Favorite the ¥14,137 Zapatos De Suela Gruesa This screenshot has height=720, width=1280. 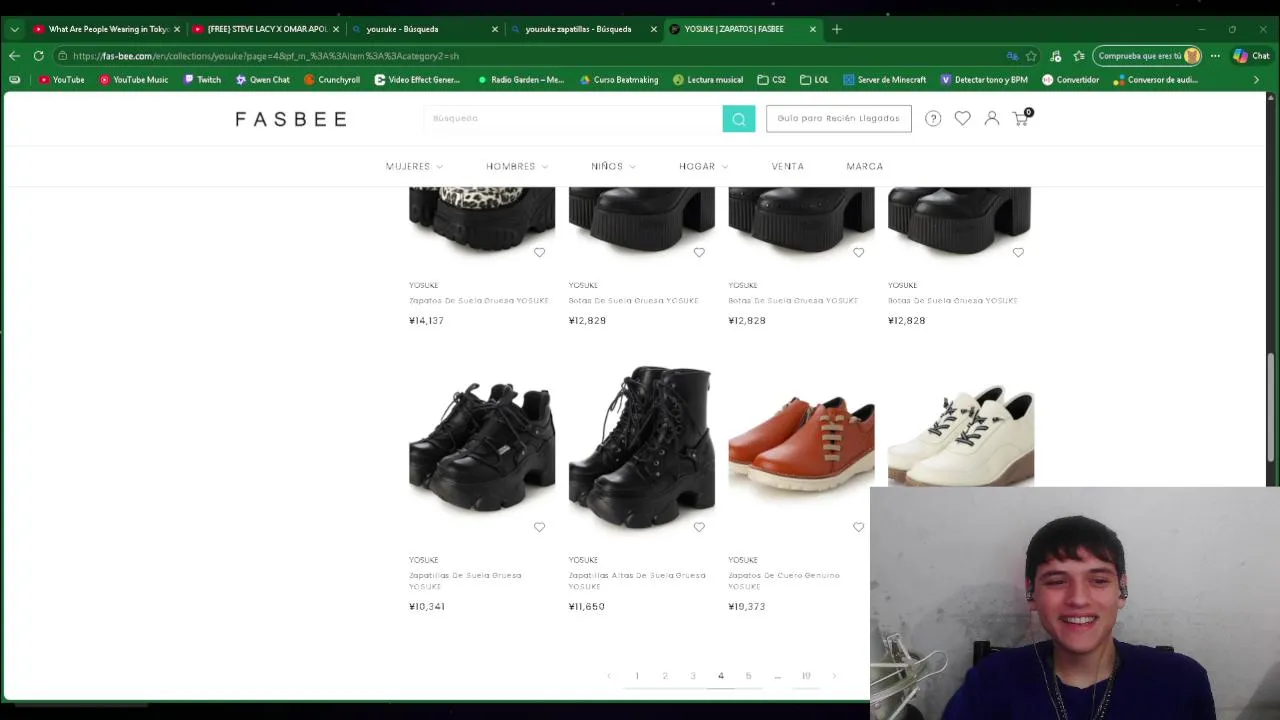click(x=539, y=252)
